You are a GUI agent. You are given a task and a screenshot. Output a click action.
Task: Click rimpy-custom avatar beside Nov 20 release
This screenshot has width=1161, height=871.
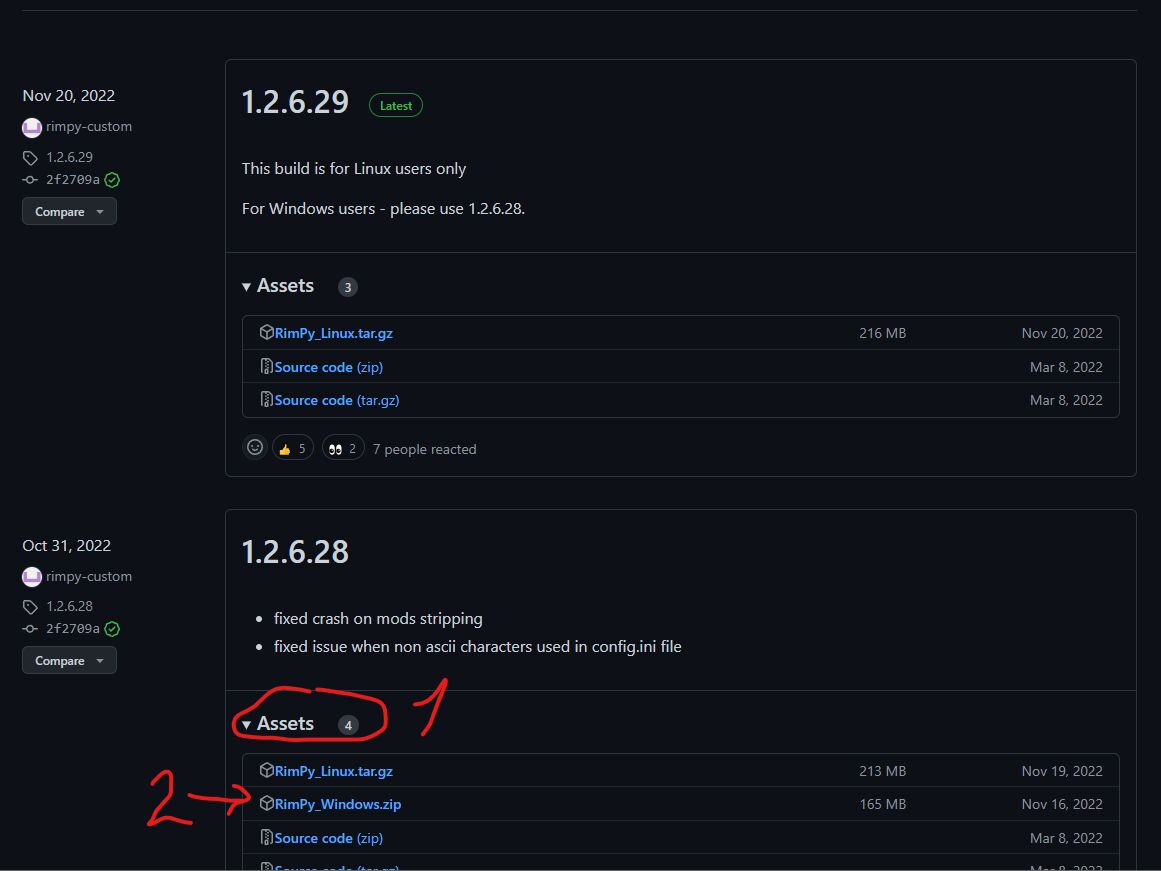pos(32,127)
